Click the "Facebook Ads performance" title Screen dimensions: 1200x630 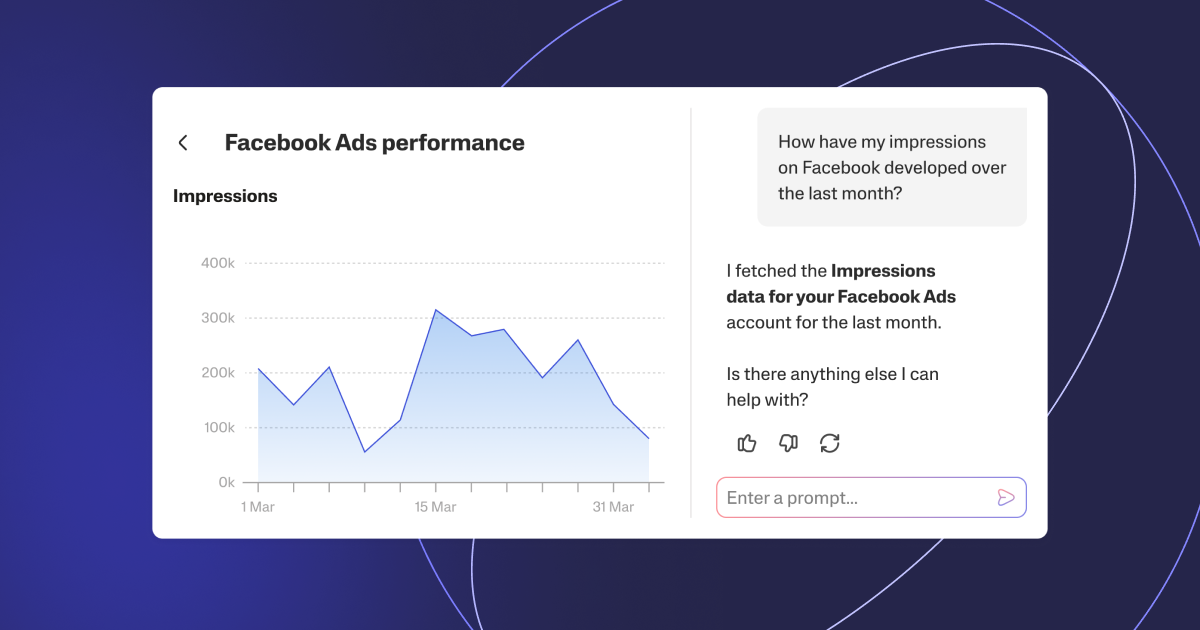(x=374, y=143)
